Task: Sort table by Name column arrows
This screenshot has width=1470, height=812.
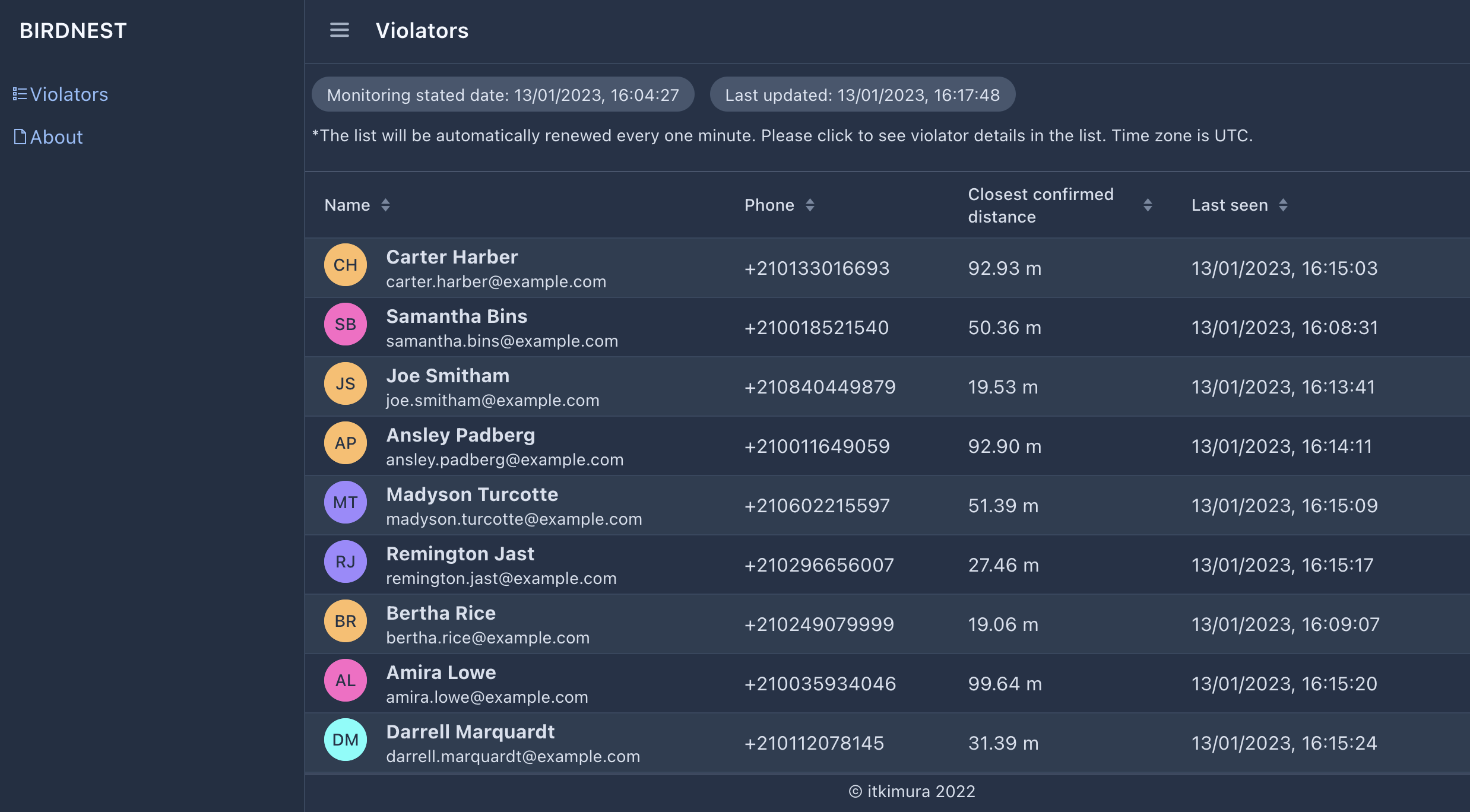Action: click(x=385, y=205)
